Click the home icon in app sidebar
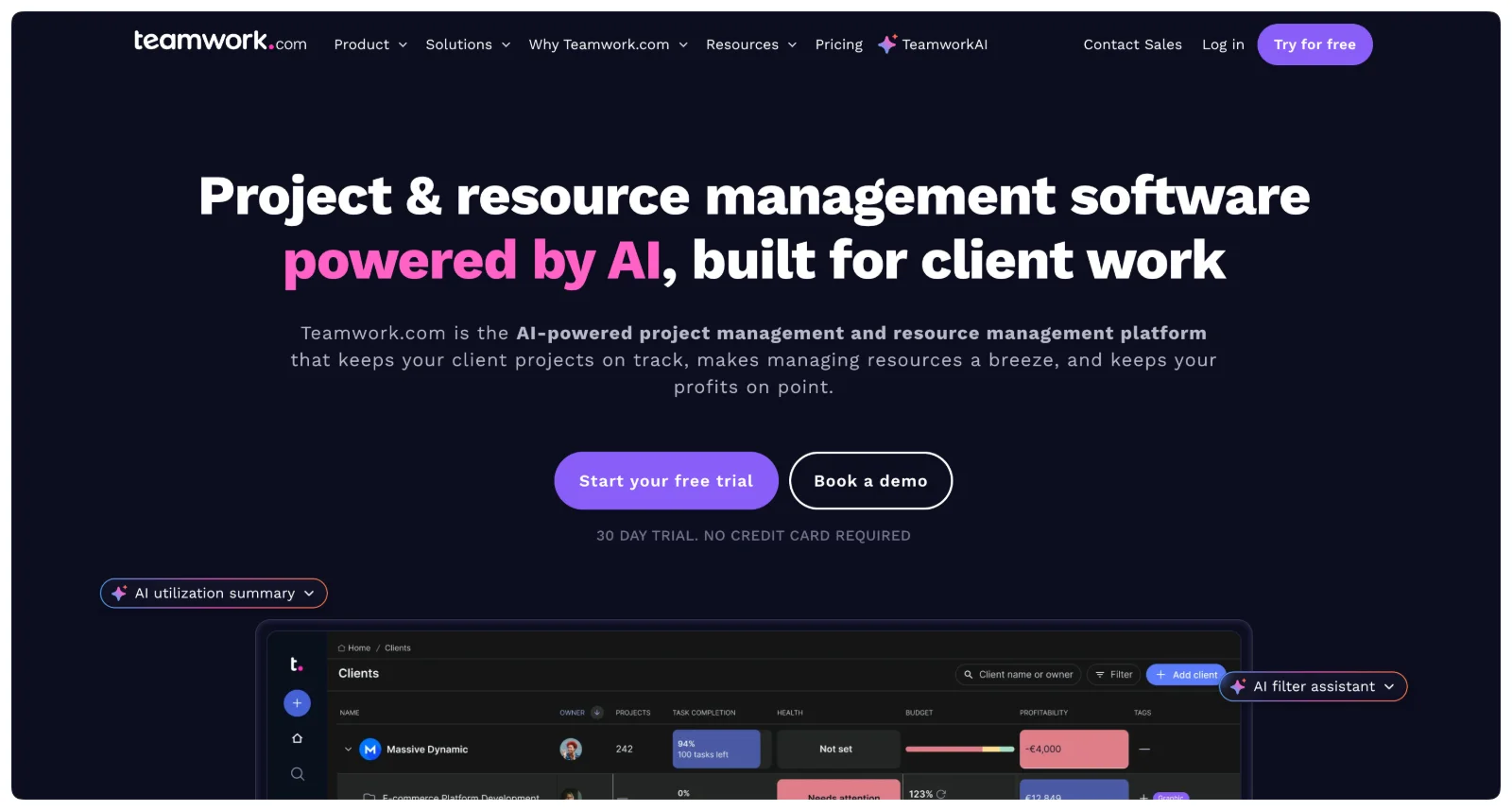Viewport: 1512px width, 811px height. (x=297, y=738)
